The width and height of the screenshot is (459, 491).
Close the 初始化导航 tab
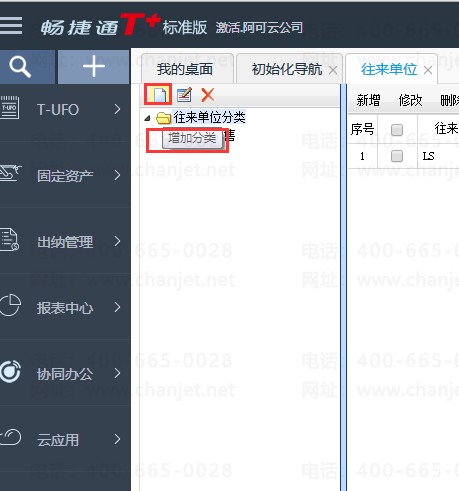pos(333,70)
